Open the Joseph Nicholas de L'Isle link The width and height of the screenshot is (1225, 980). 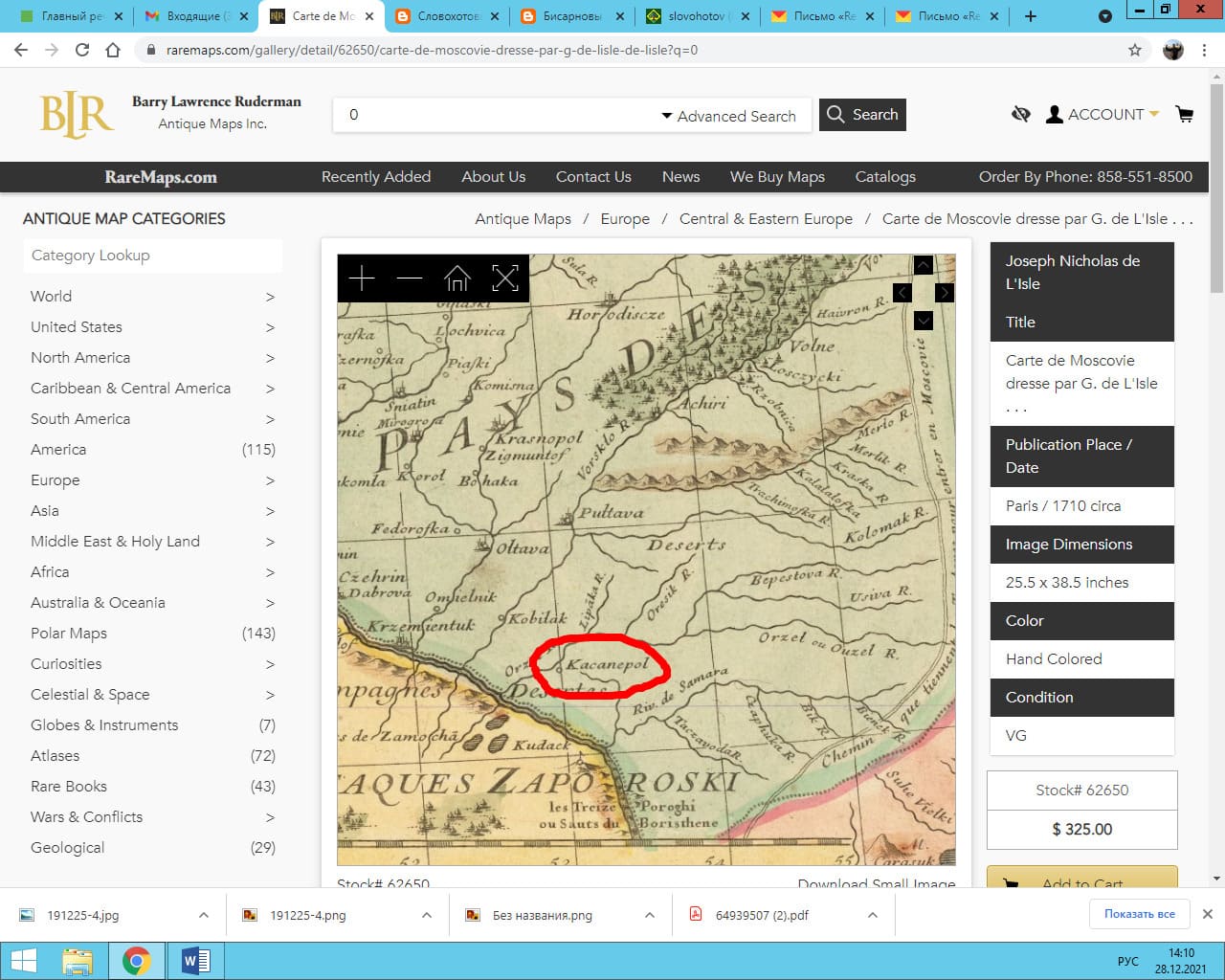coord(1081,273)
